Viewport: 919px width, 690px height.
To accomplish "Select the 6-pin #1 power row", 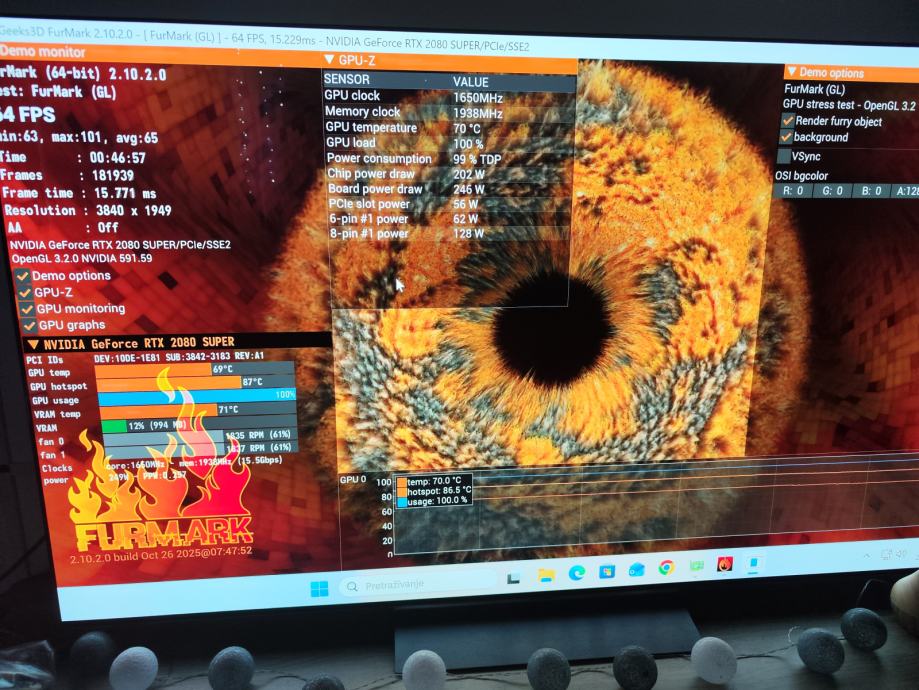I will 450,219.
